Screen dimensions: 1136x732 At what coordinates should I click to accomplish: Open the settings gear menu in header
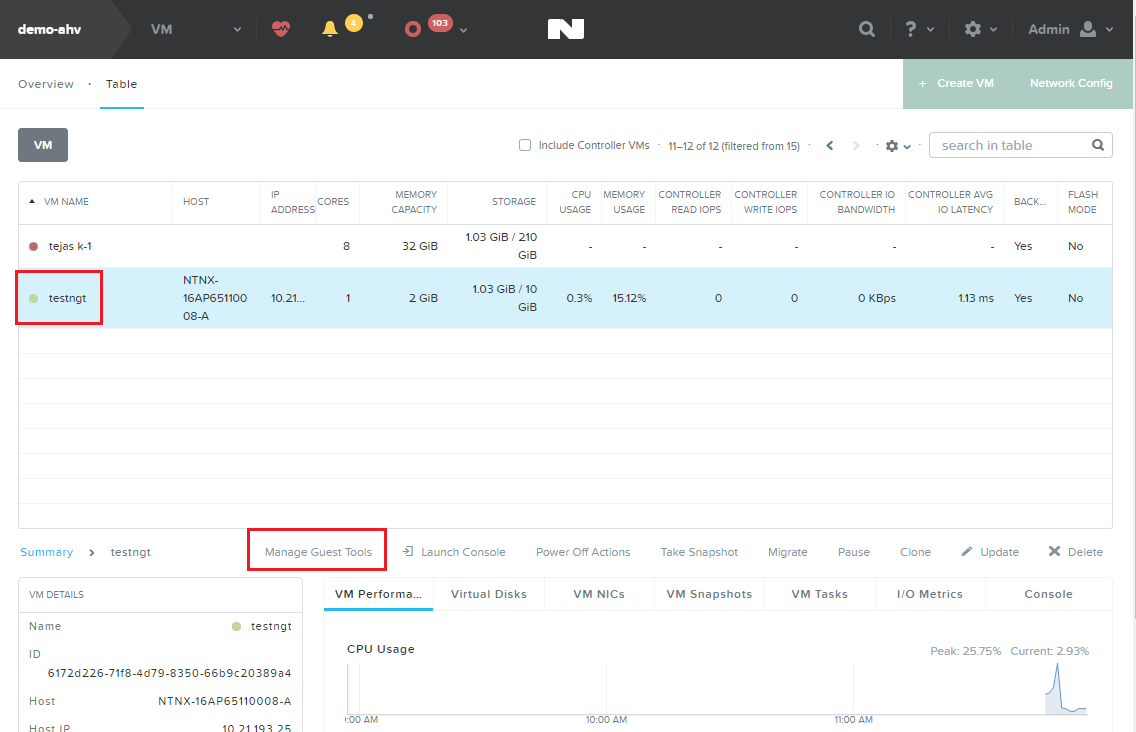click(973, 29)
